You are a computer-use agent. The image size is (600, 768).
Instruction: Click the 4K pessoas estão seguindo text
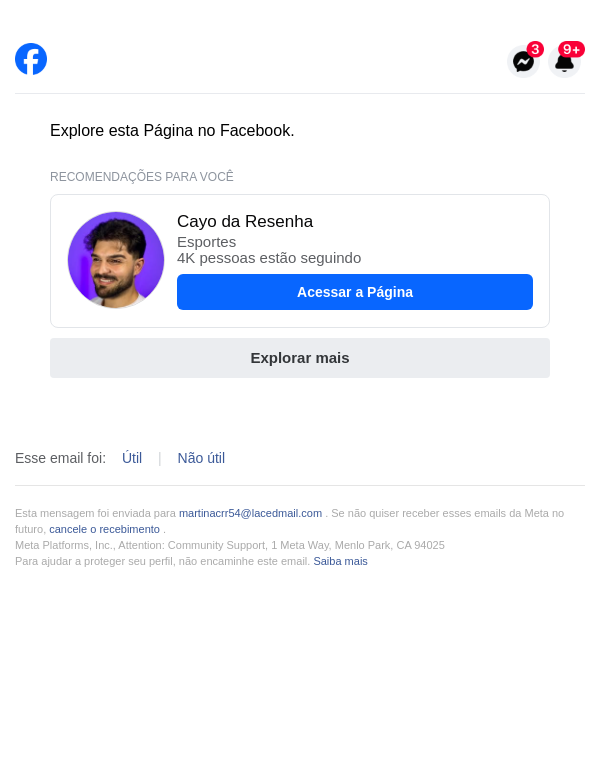(x=269, y=258)
